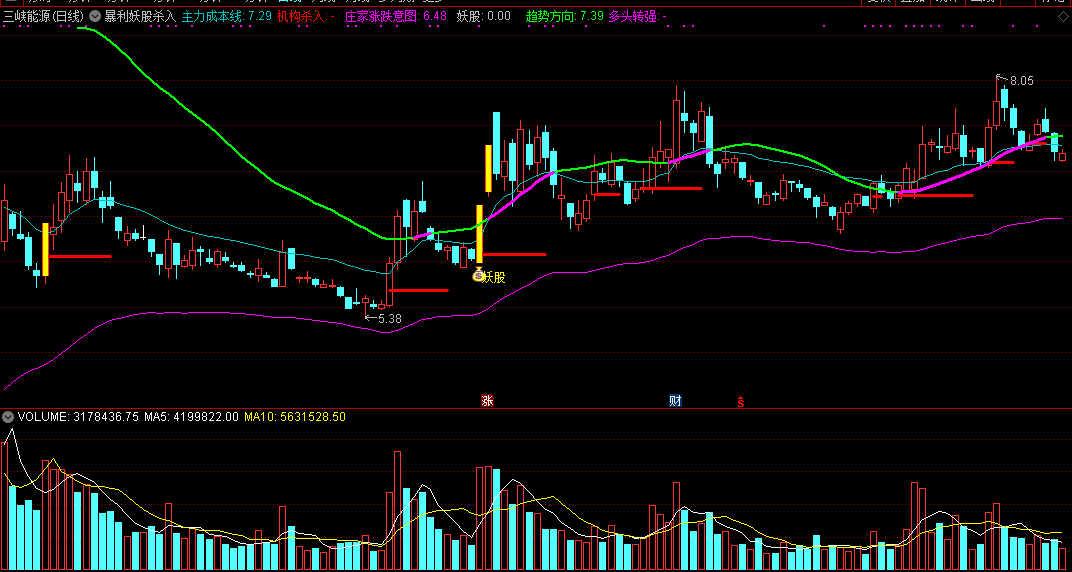This screenshot has width=1072, height=572.
Task: Expand the VOLUME indicator menu arrow
Action: click(8, 416)
